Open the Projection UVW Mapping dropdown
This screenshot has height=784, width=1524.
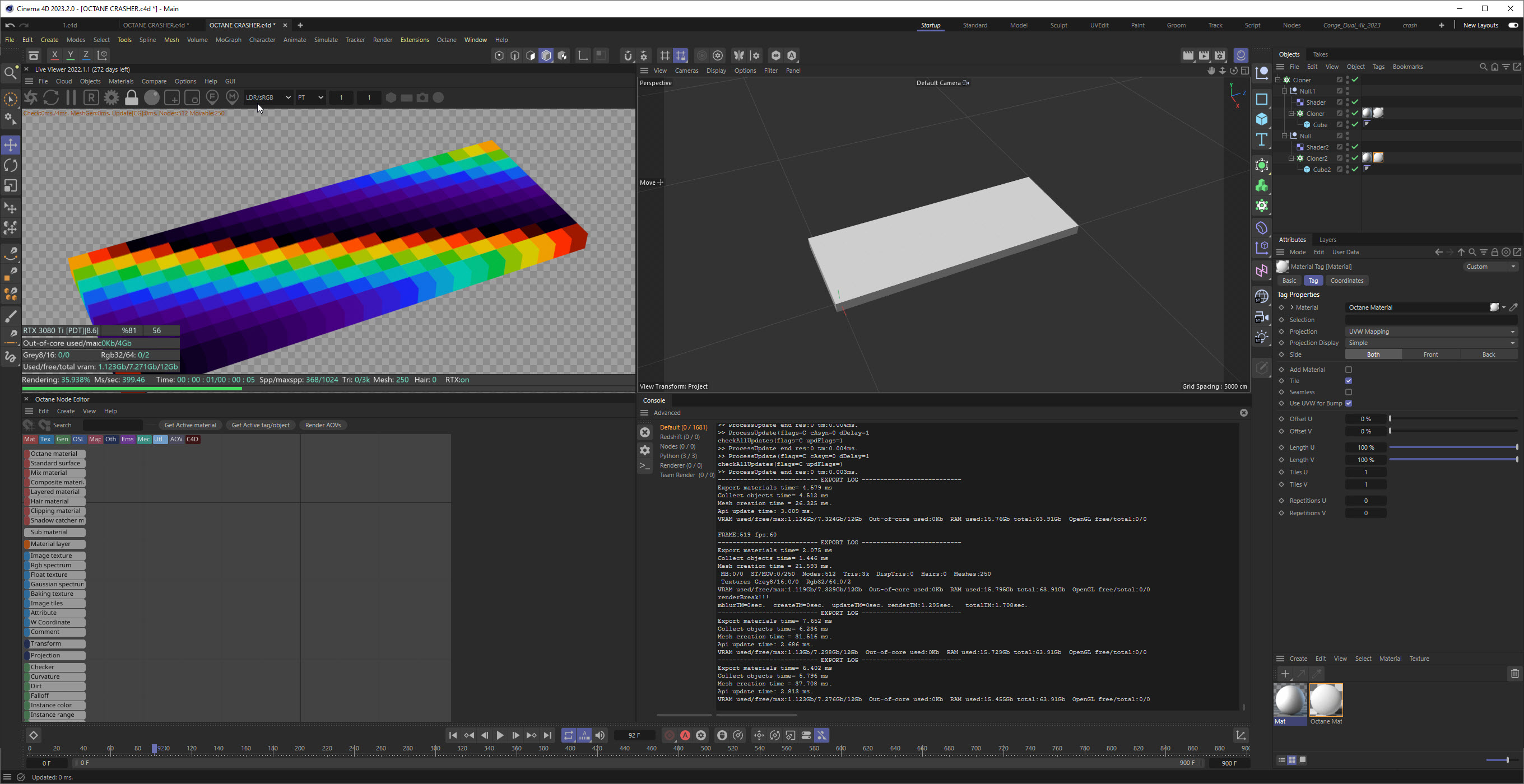click(x=1430, y=332)
